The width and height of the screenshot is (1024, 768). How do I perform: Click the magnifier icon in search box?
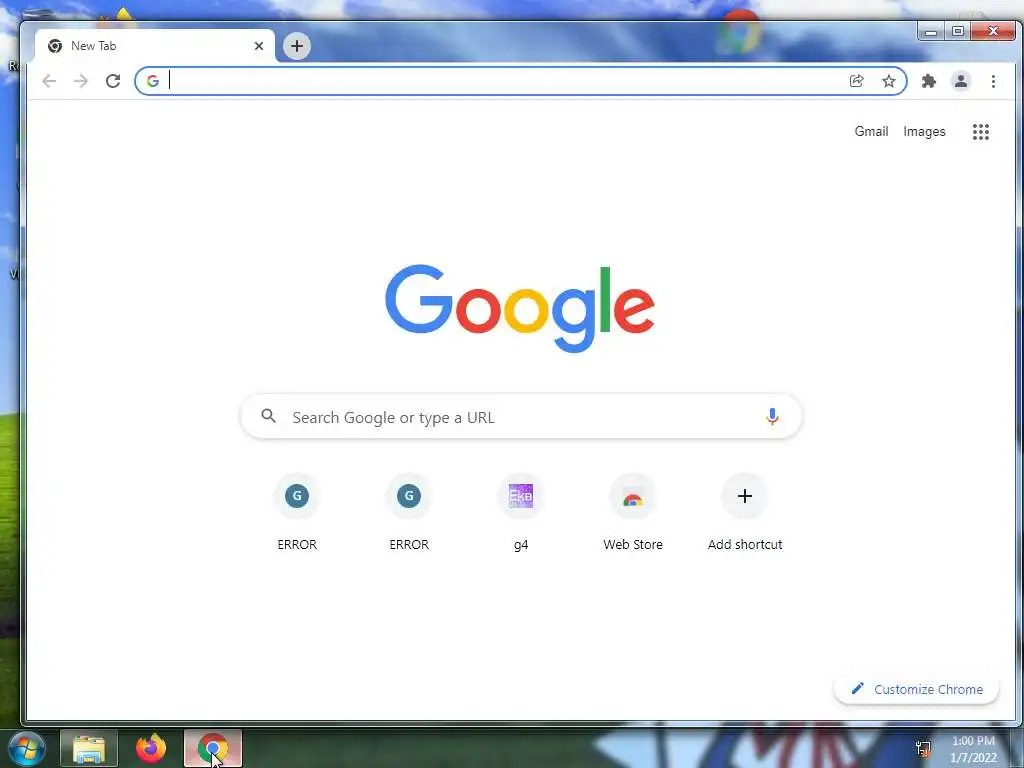268,416
